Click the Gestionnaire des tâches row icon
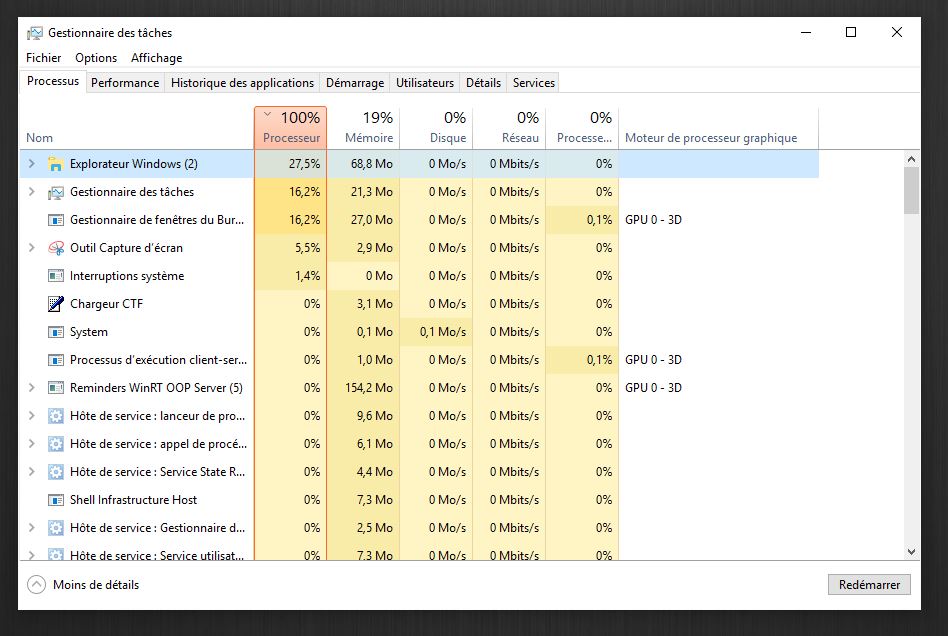The image size is (948, 636). [x=56, y=192]
